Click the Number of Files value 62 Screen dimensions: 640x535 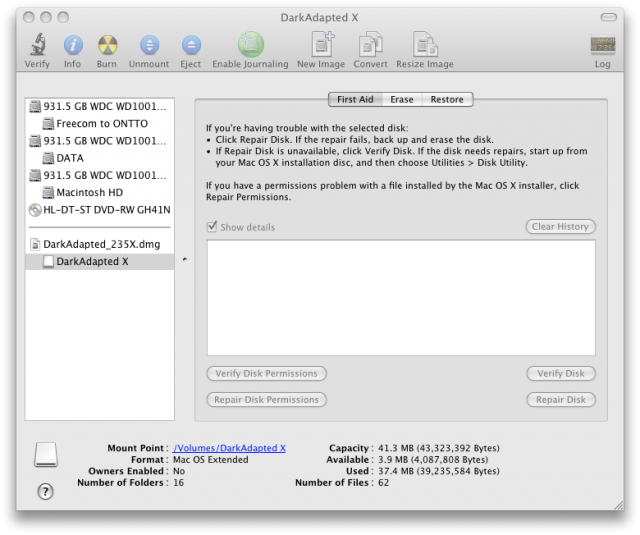pyautogui.click(x=384, y=483)
